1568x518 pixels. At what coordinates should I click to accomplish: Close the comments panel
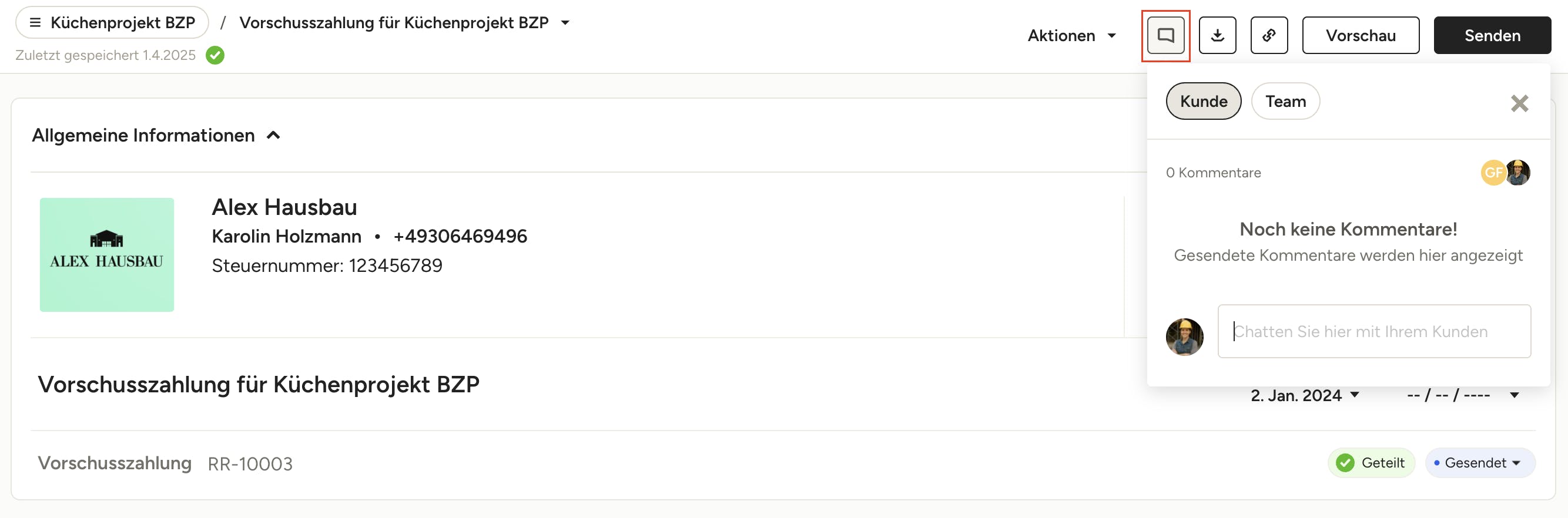pyautogui.click(x=1519, y=103)
